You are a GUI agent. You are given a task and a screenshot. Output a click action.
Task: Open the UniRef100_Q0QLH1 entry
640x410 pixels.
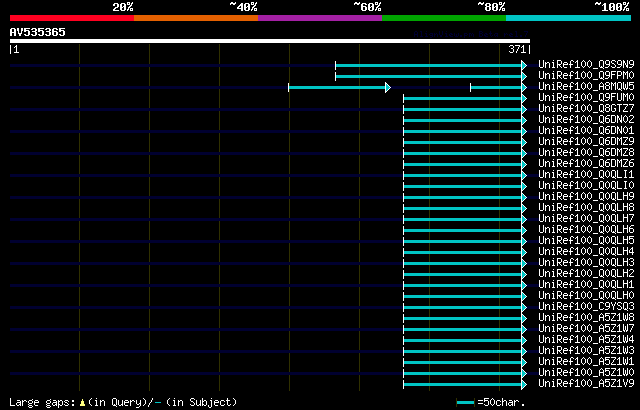586,284
